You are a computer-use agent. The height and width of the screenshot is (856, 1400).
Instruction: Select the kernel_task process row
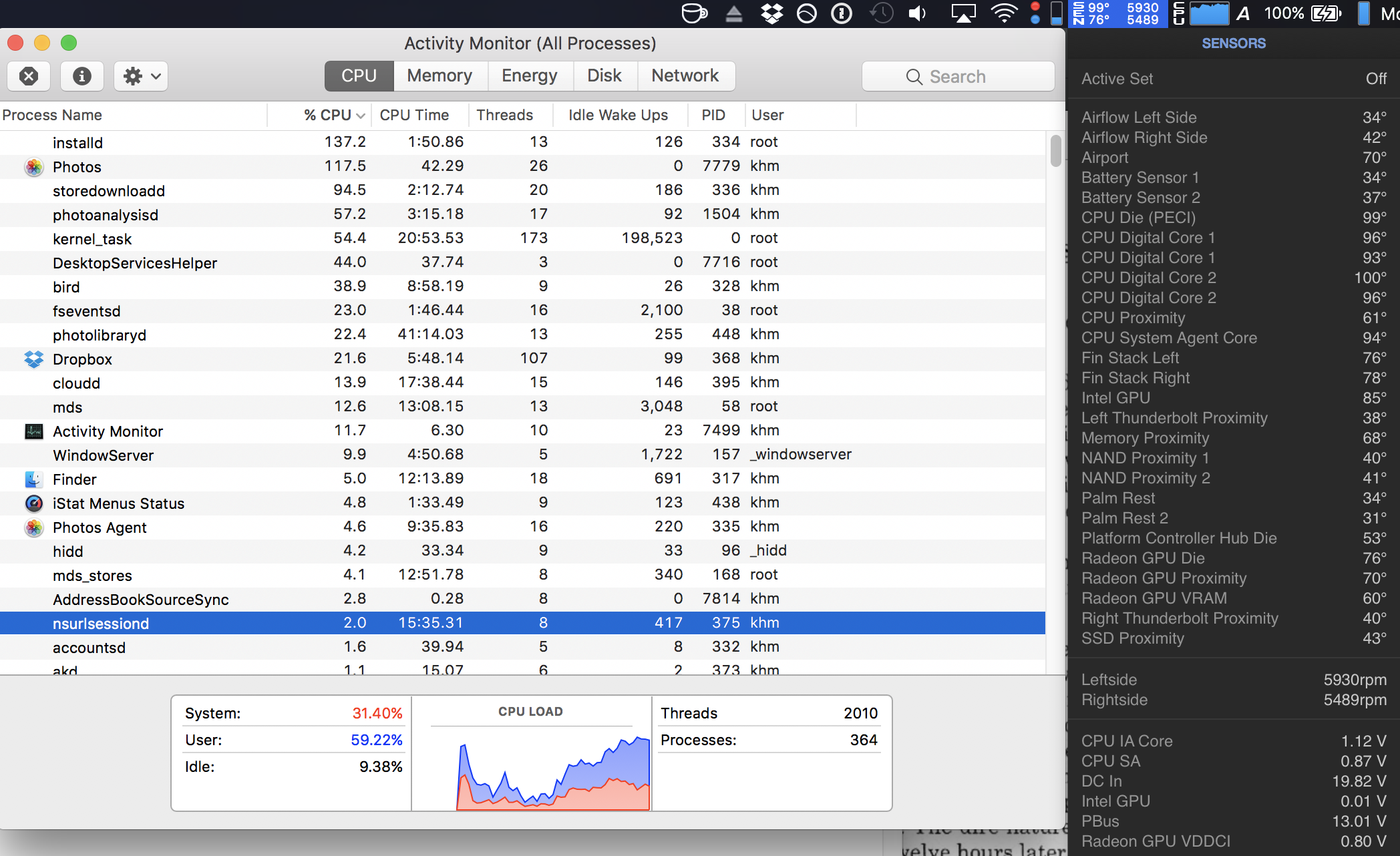click(x=522, y=238)
